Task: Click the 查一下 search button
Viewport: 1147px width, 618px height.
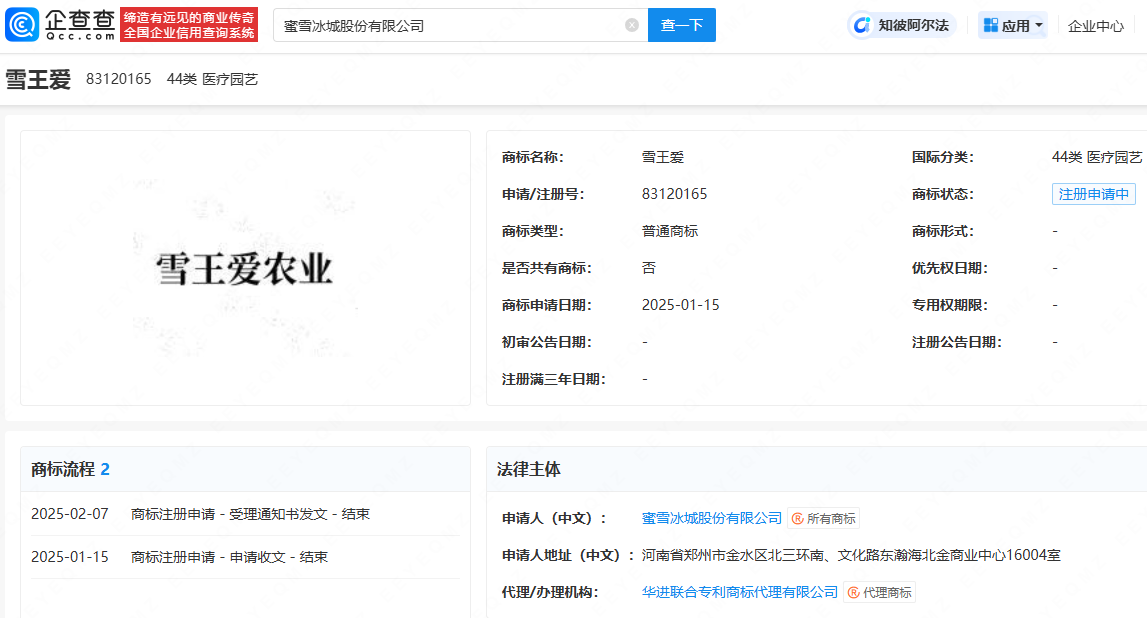Action: (x=682, y=25)
